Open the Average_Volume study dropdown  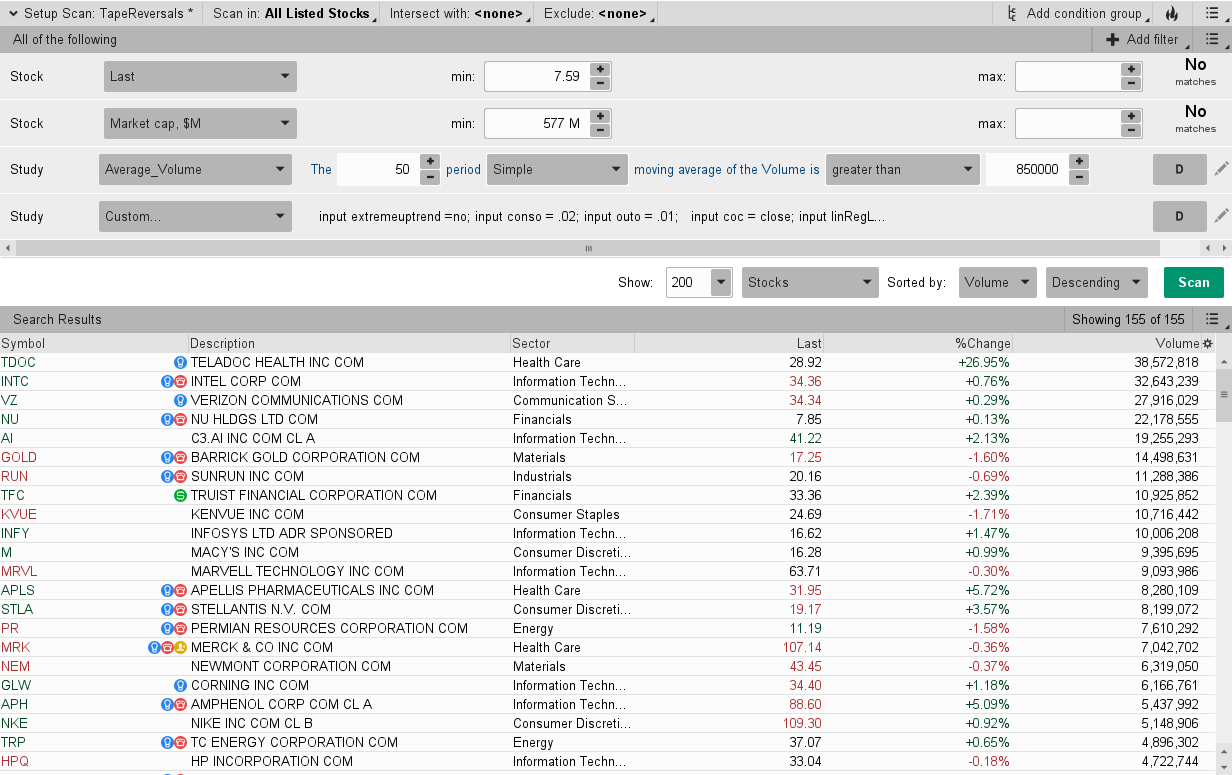tap(195, 169)
